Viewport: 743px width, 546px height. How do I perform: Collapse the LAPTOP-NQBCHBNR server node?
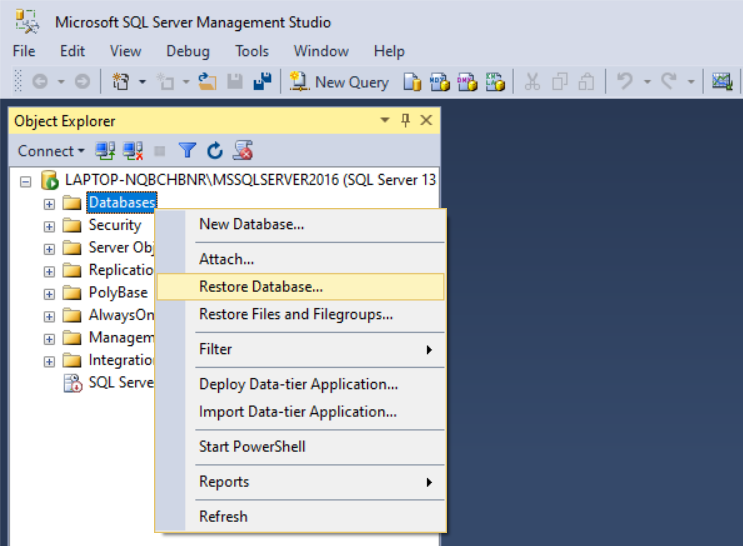[26, 181]
